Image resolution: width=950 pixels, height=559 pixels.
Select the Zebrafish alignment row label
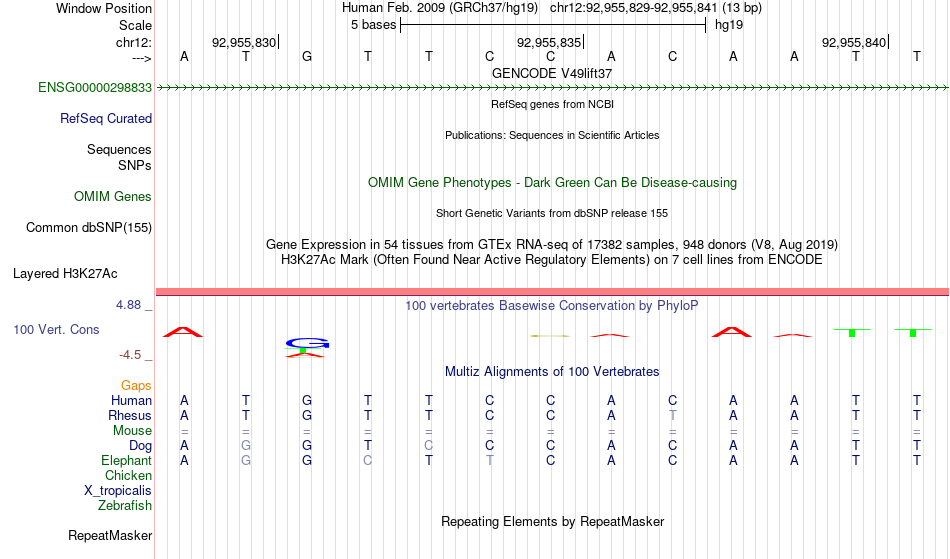(125, 506)
